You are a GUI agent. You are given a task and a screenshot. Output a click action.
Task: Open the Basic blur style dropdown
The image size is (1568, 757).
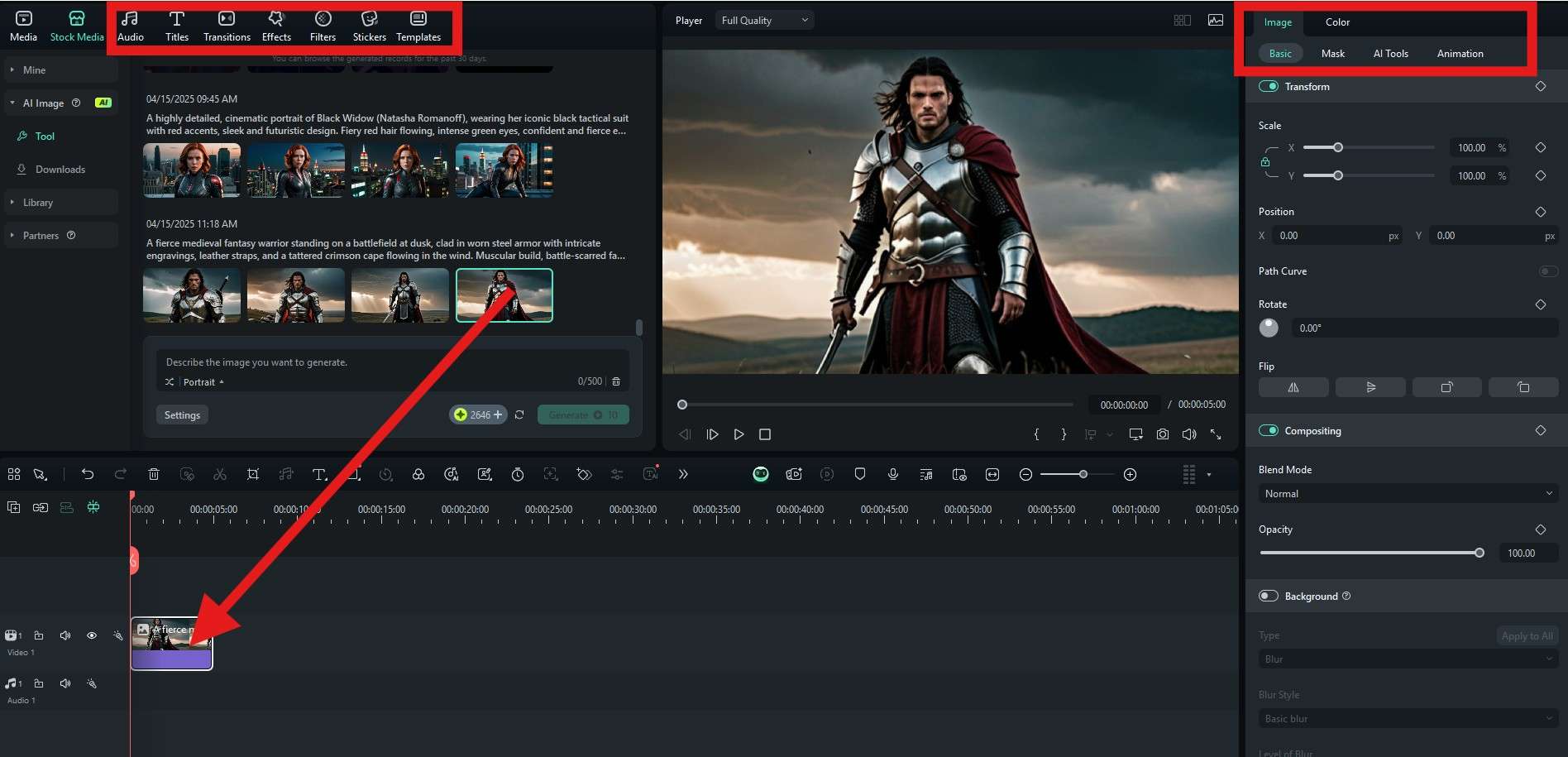point(1408,718)
